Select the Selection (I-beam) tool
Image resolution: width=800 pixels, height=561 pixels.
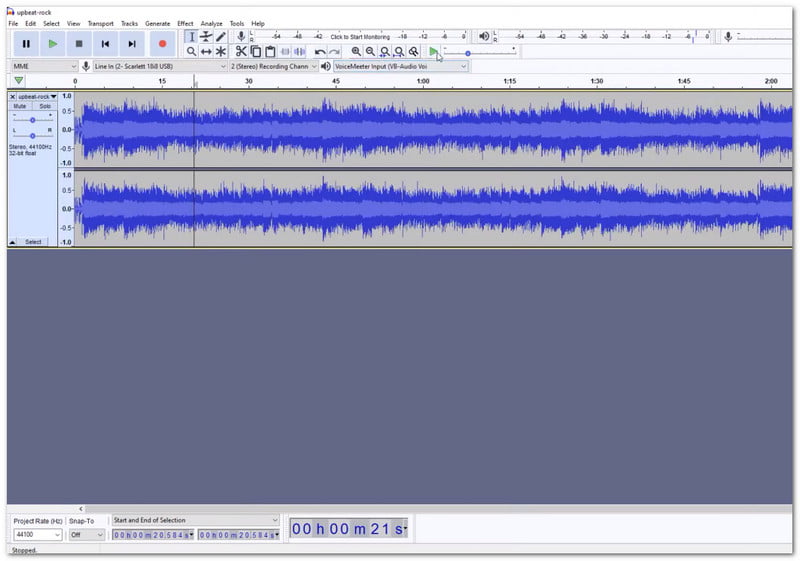191,37
